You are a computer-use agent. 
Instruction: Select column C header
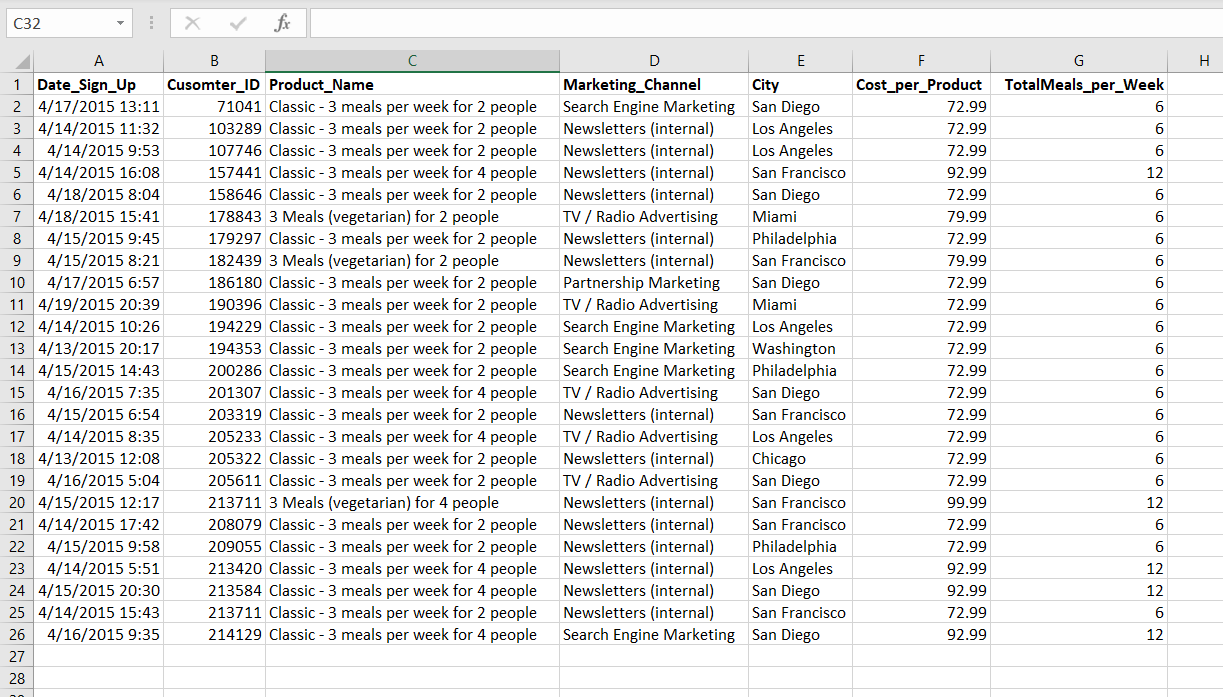coord(412,62)
